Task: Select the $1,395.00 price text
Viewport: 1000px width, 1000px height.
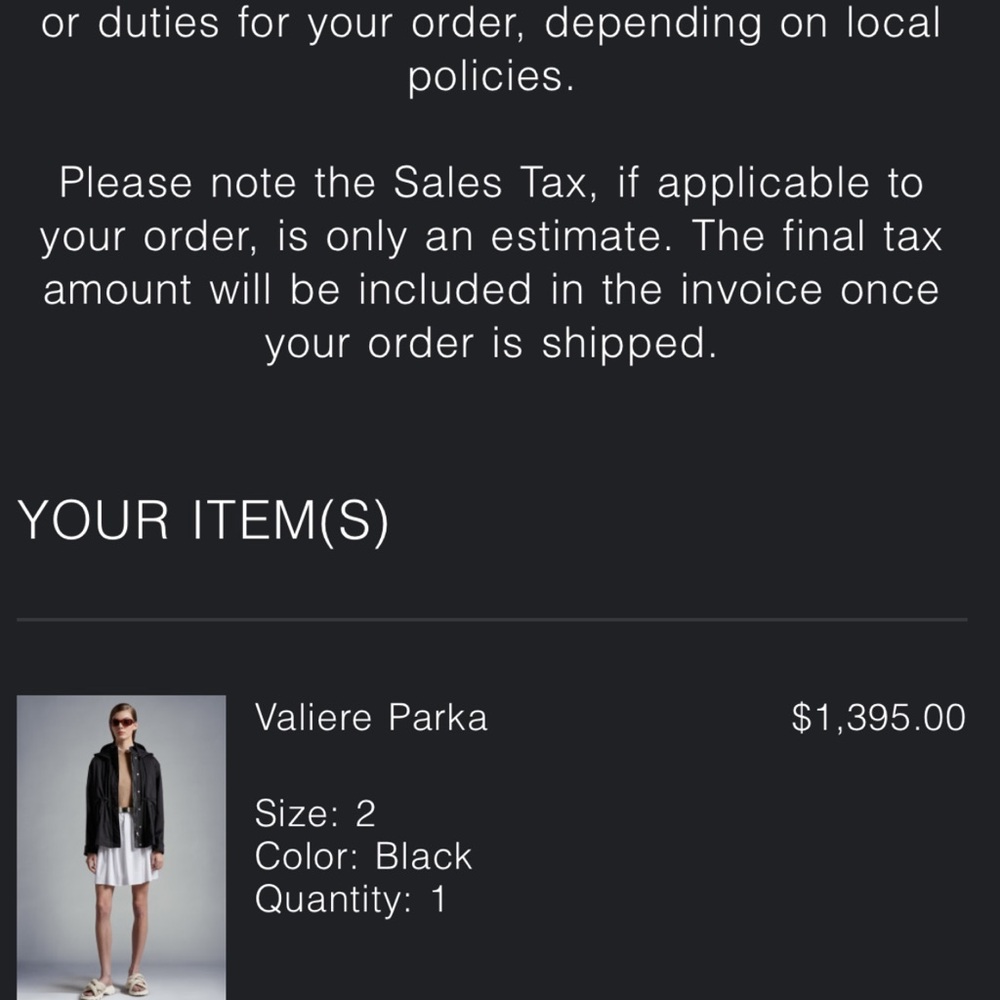Action: pyautogui.click(x=878, y=717)
